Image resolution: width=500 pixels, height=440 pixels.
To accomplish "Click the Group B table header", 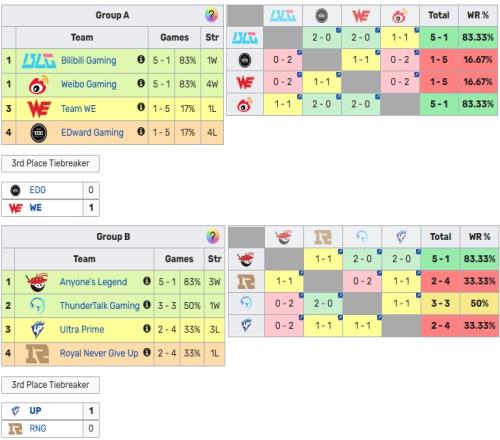I will pos(113,237).
